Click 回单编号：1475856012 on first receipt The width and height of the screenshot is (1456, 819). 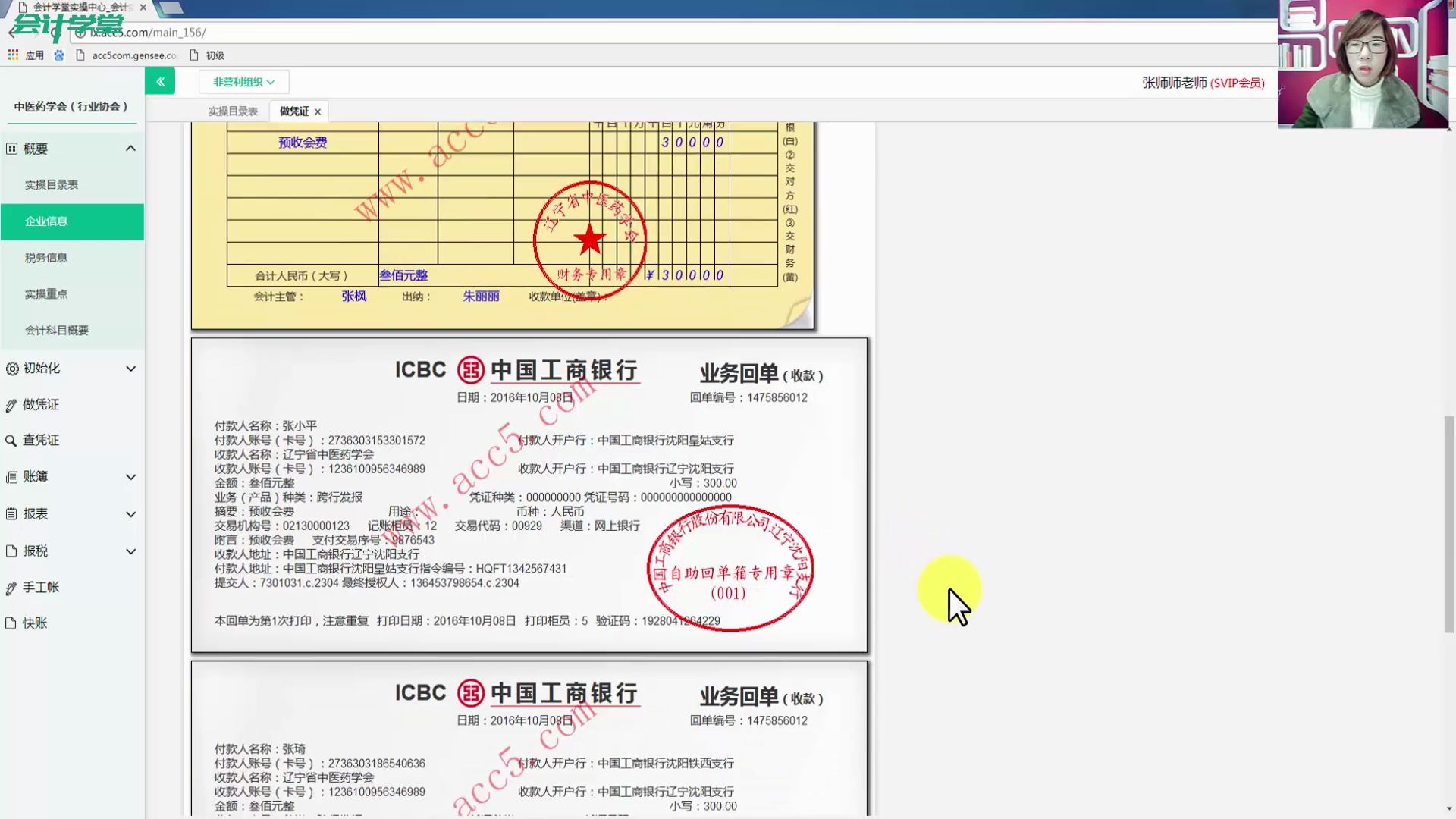[748, 397]
